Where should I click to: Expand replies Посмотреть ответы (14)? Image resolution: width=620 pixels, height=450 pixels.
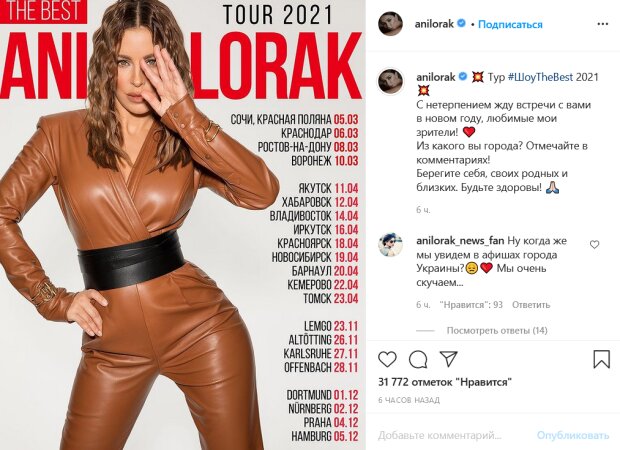497,330
